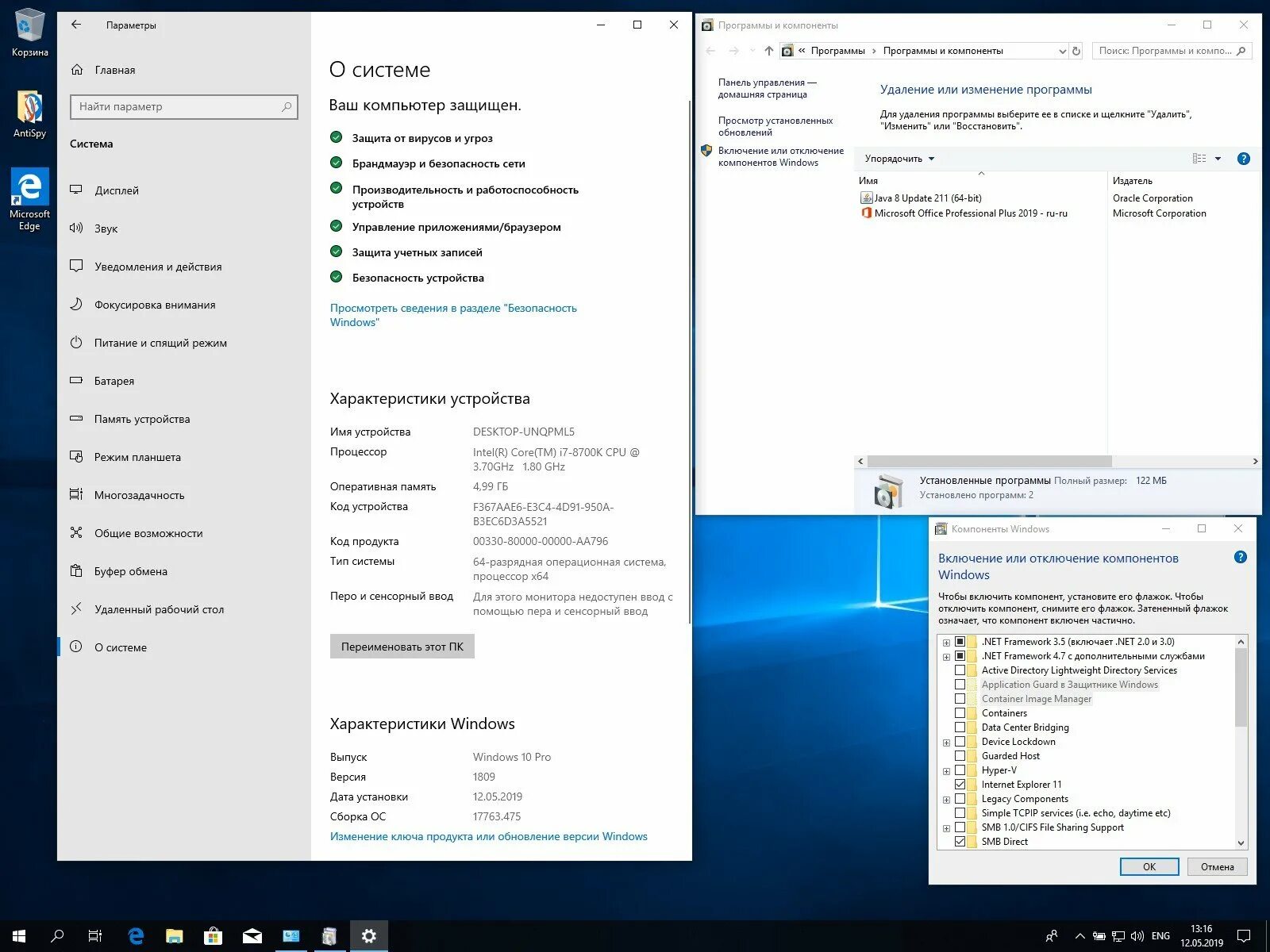Screen dimensions: 1270x952
Task: Click the refresh button in Программы и компоненты
Action: [1076, 51]
